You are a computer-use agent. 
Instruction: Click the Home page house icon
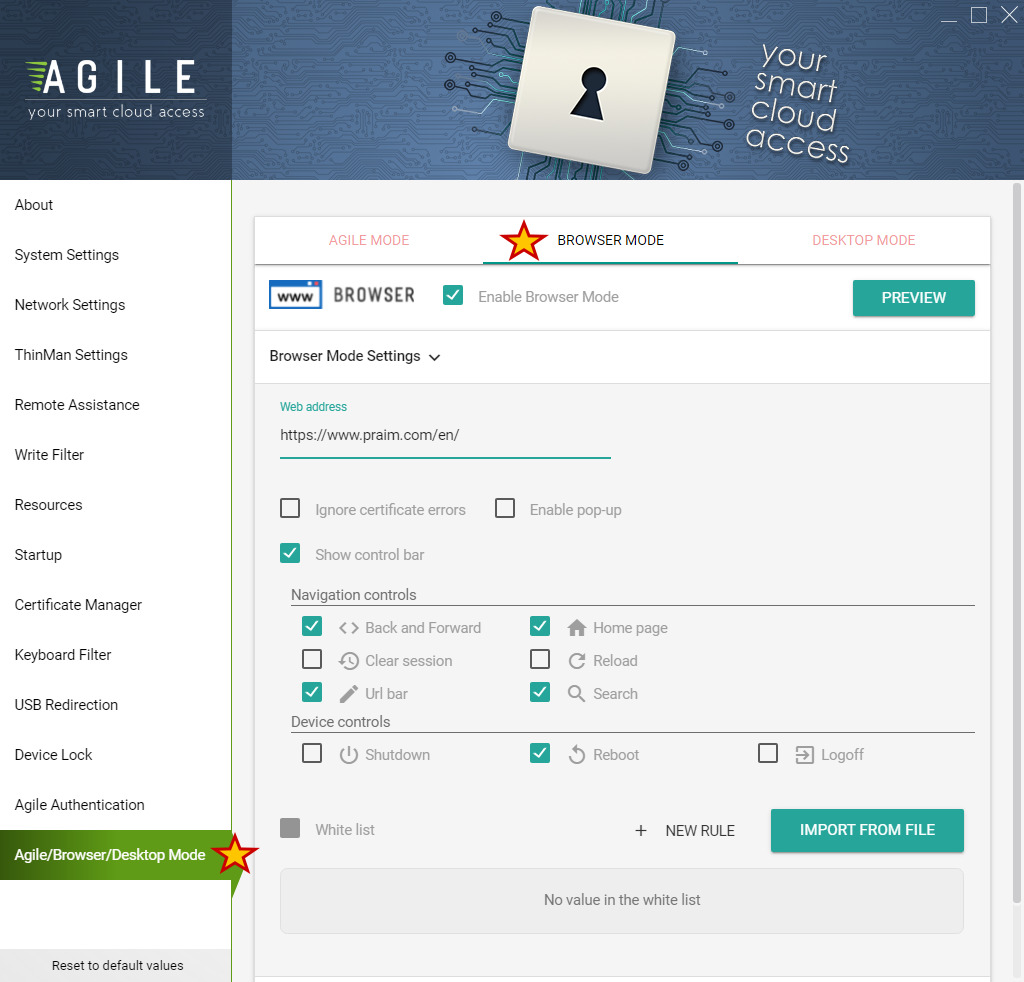tap(576, 628)
